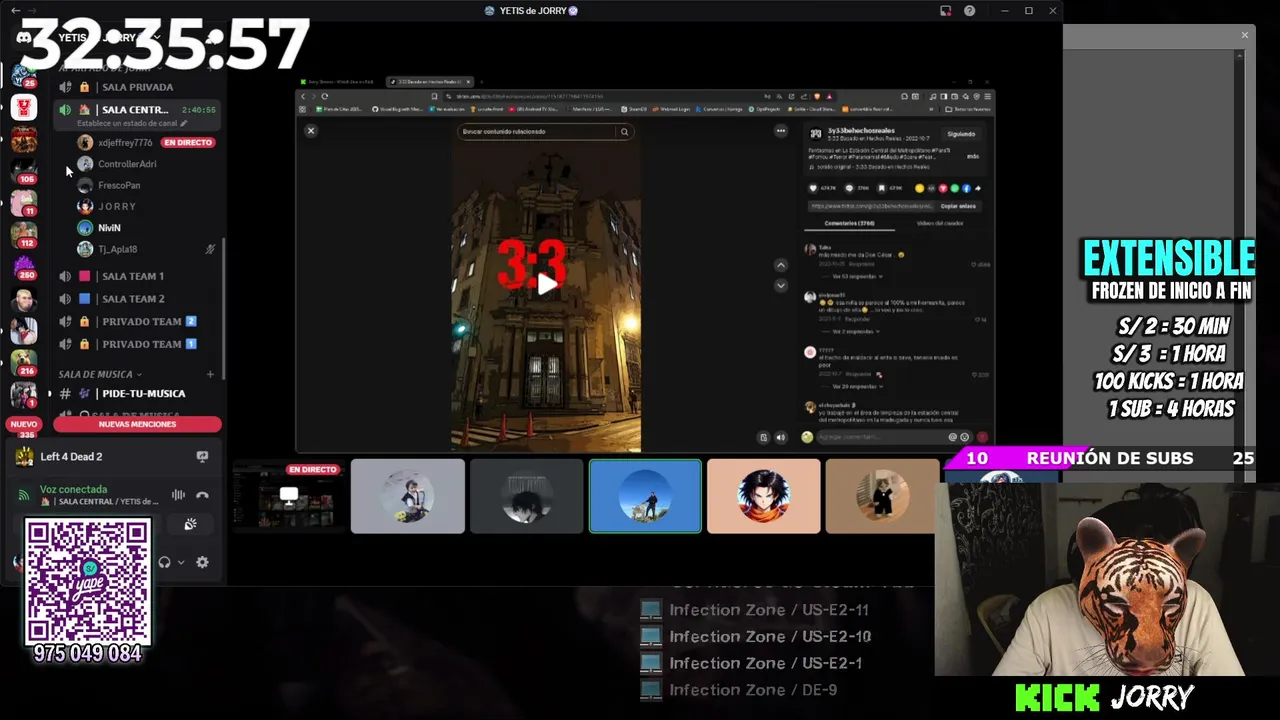
Task: Go to previous TikTok video arrow
Action: [x=781, y=265]
